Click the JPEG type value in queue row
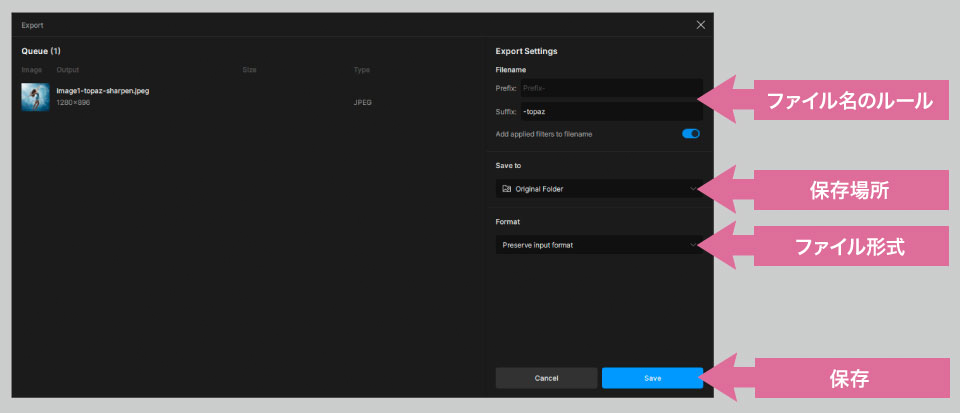Image resolution: width=960 pixels, height=413 pixels. tap(362, 102)
